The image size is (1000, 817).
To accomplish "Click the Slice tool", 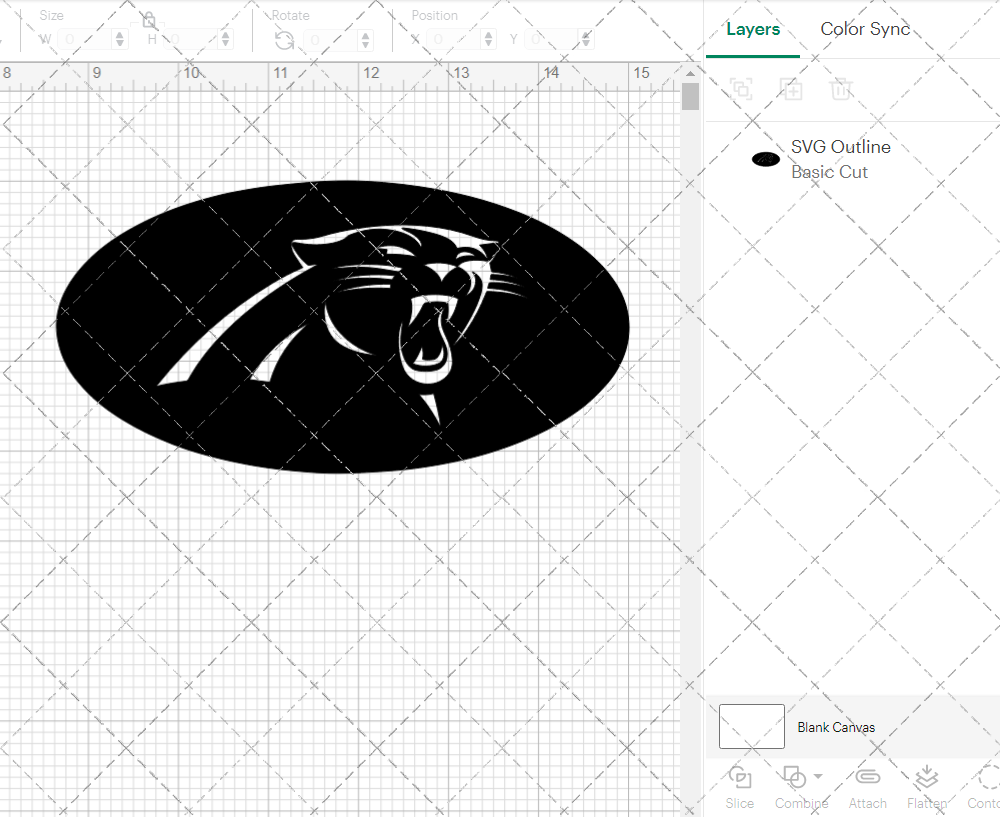I will (739, 788).
